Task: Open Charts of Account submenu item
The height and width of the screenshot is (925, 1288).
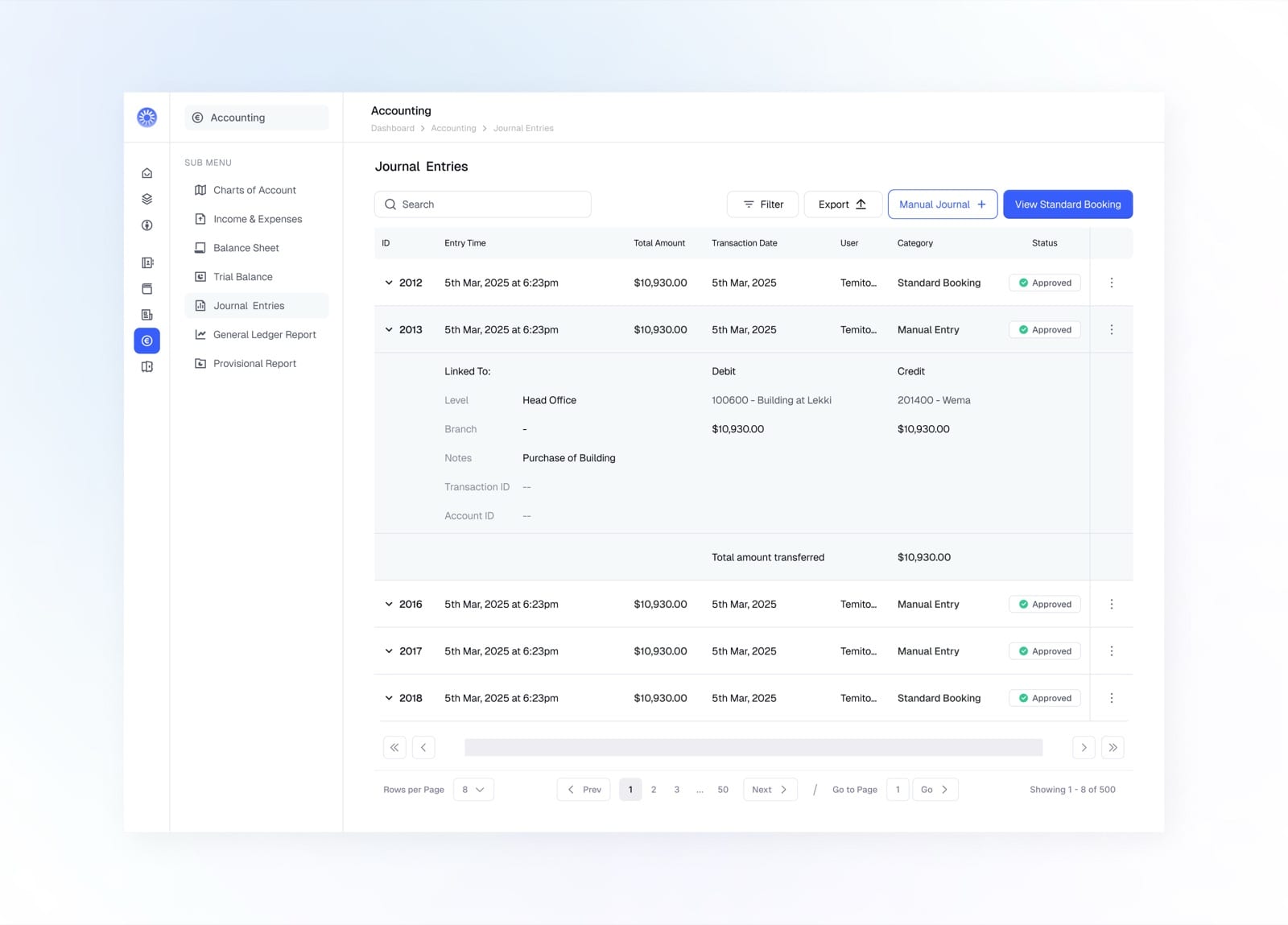Action: 257,190
